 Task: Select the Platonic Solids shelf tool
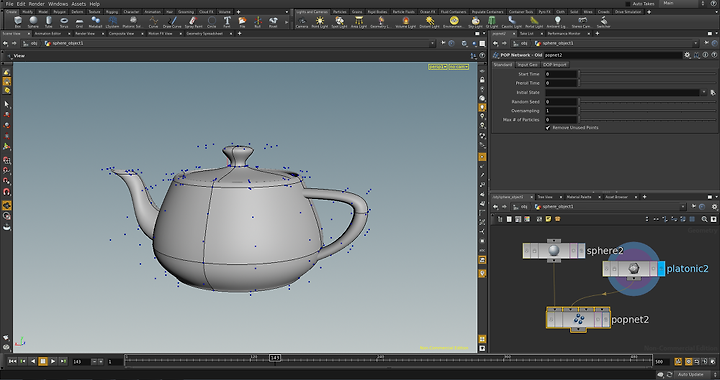[x=132, y=22]
